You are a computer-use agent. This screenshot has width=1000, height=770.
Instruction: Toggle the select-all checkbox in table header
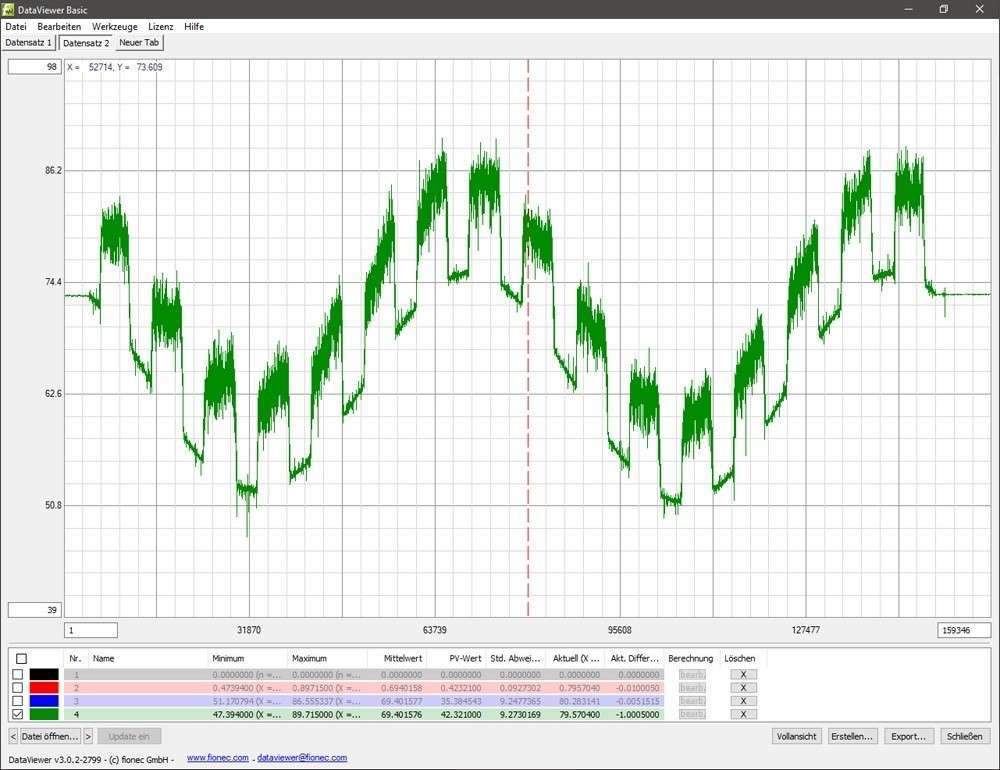(20, 659)
